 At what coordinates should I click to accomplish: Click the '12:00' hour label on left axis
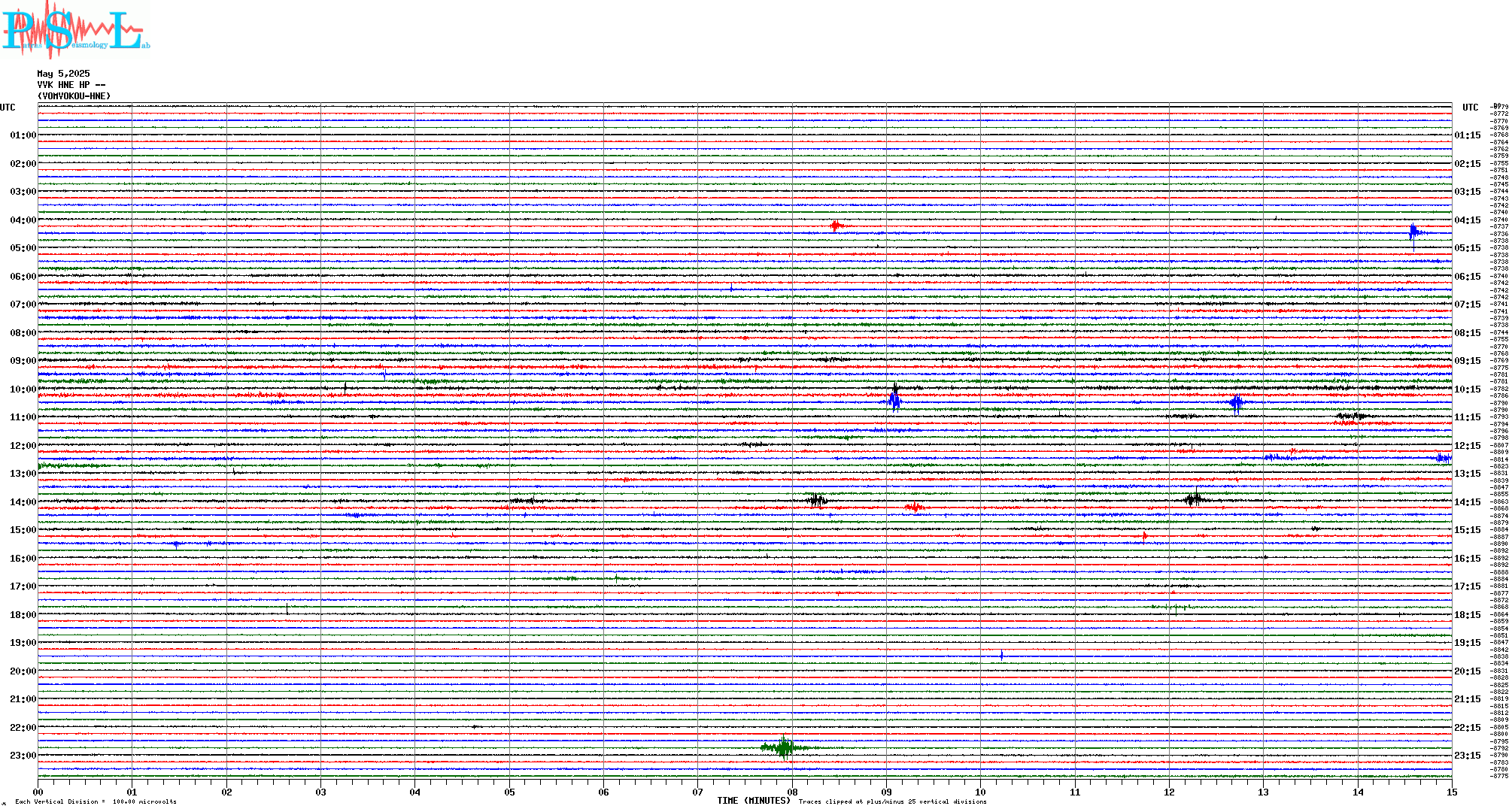[23, 446]
